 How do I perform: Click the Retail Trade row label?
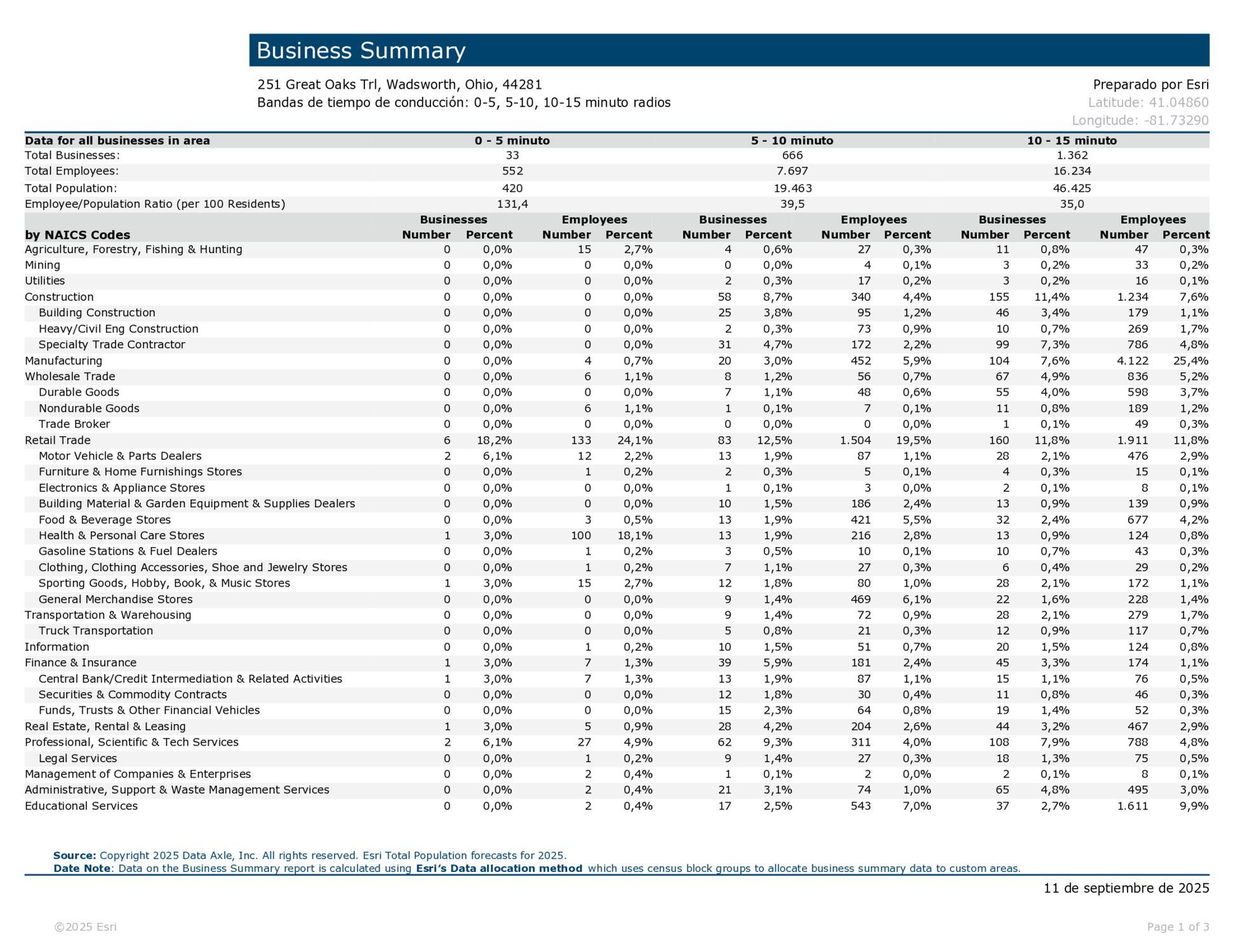click(x=57, y=440)
